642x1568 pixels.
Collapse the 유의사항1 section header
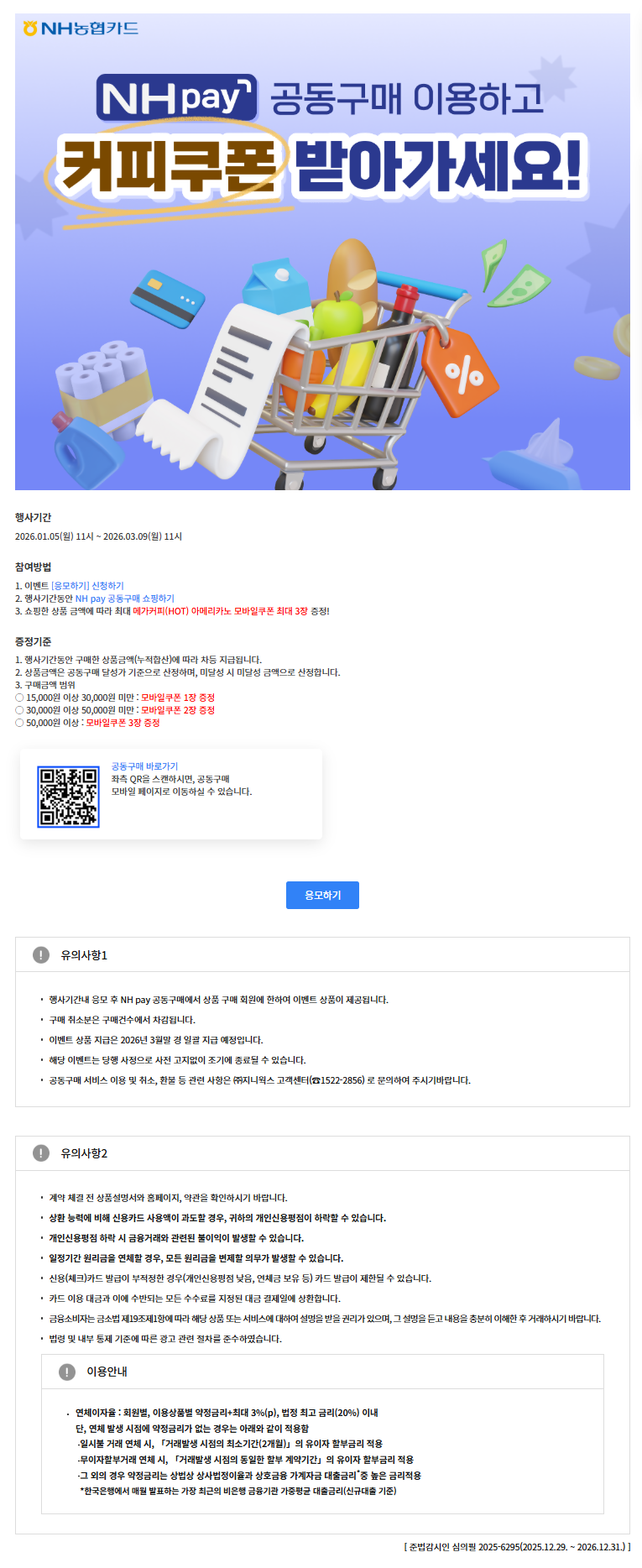point(322,955)
